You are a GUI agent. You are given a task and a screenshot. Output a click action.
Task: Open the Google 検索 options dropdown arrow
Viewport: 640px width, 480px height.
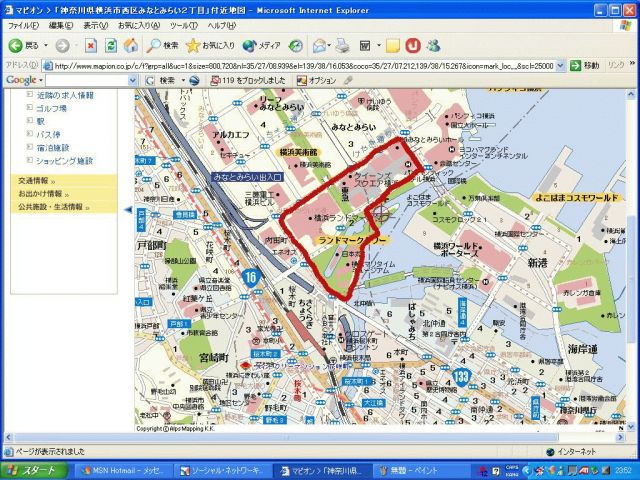coord(183,80)
